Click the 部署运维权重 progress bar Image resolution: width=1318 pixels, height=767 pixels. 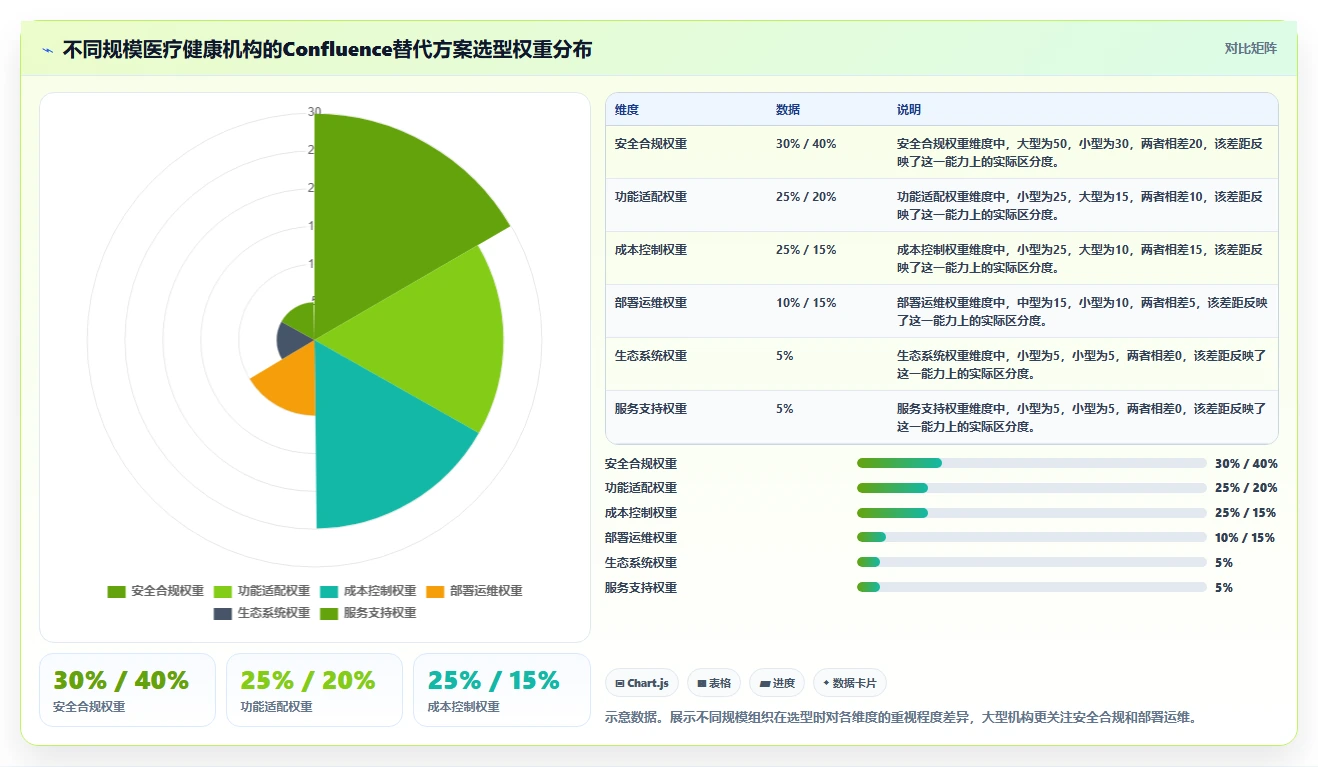[1031, 537]
